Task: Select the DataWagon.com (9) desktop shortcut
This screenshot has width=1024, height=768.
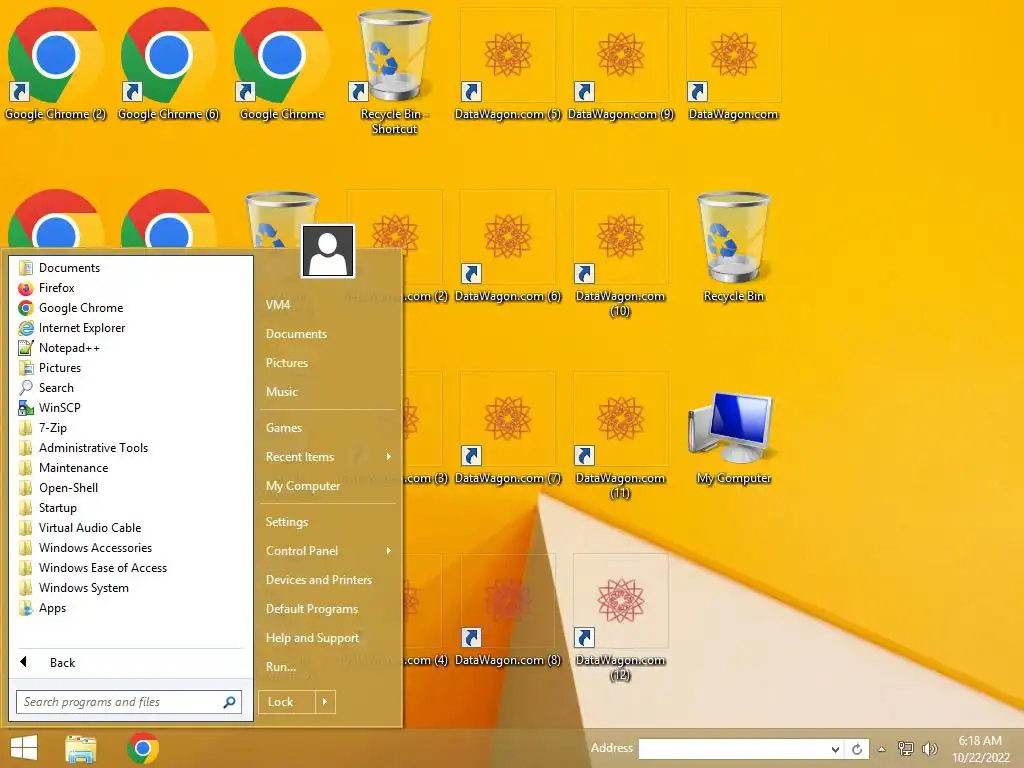Action: [620, 64]
